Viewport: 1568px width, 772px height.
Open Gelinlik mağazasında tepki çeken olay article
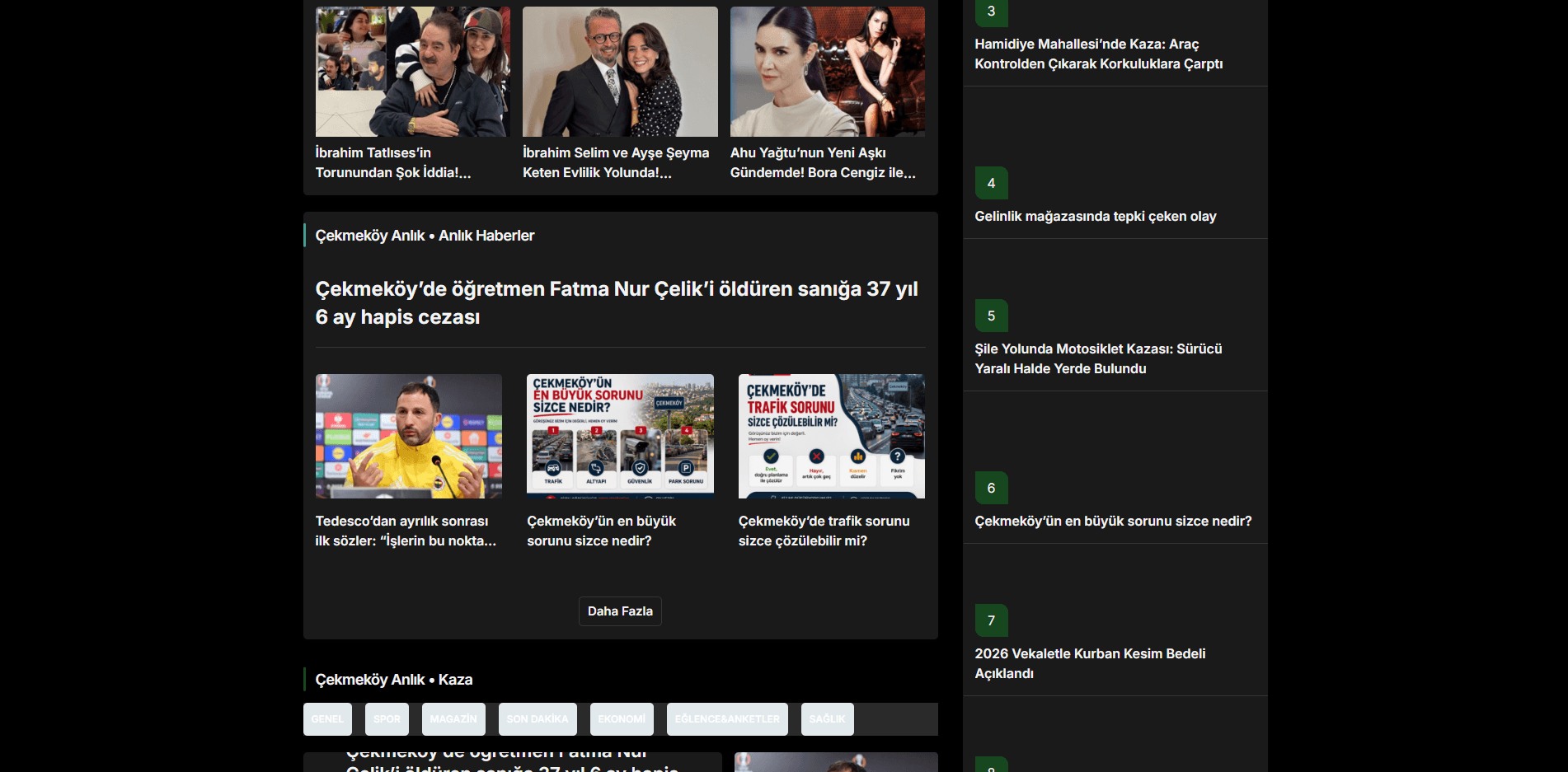coord(1096,216)
